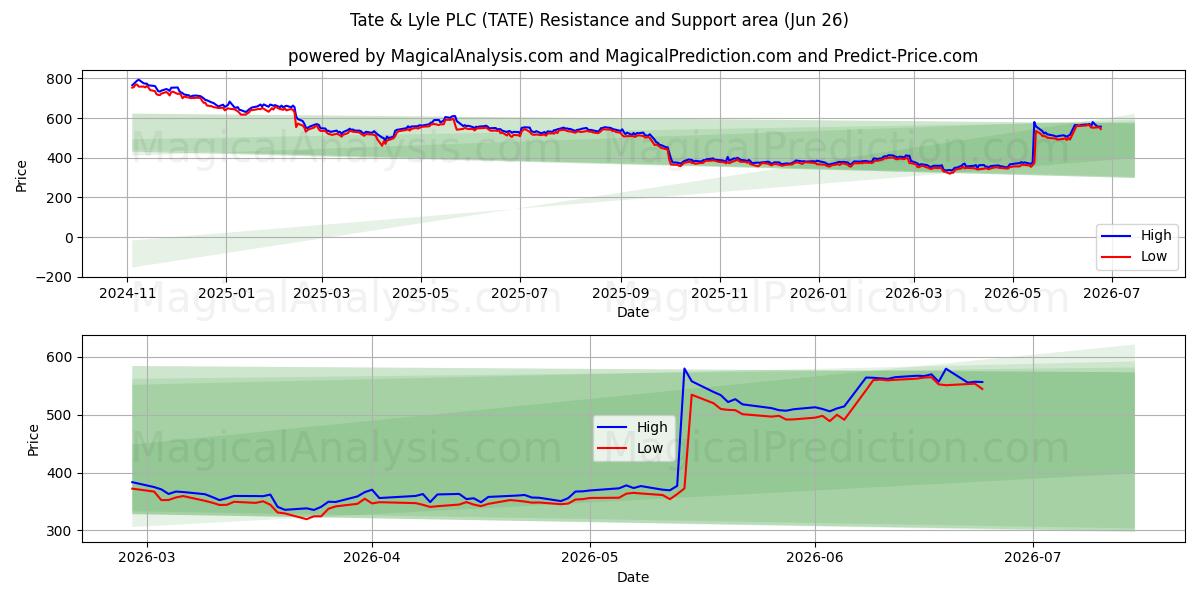Click the '2026-03' tick label on the top chart
The width and height of the screenshot is (1200, 600).
click(913, 293)
